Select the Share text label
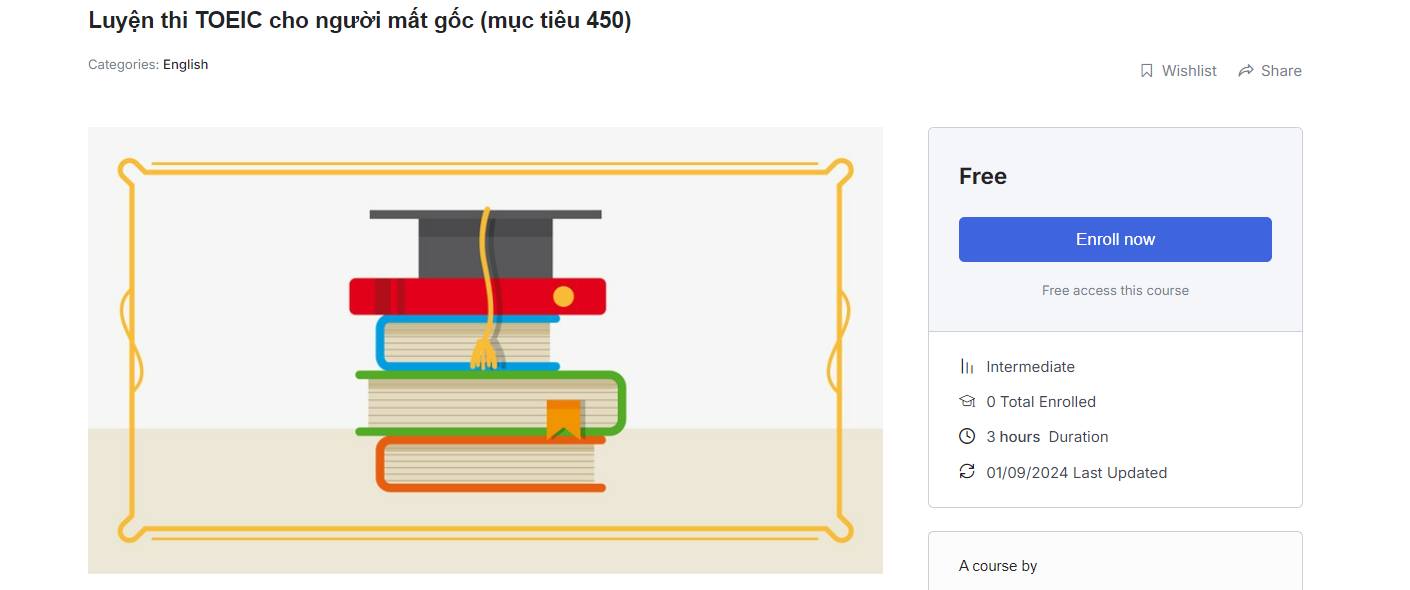The width and height of the screenshot is (1410, 590). click(1281, 71)
